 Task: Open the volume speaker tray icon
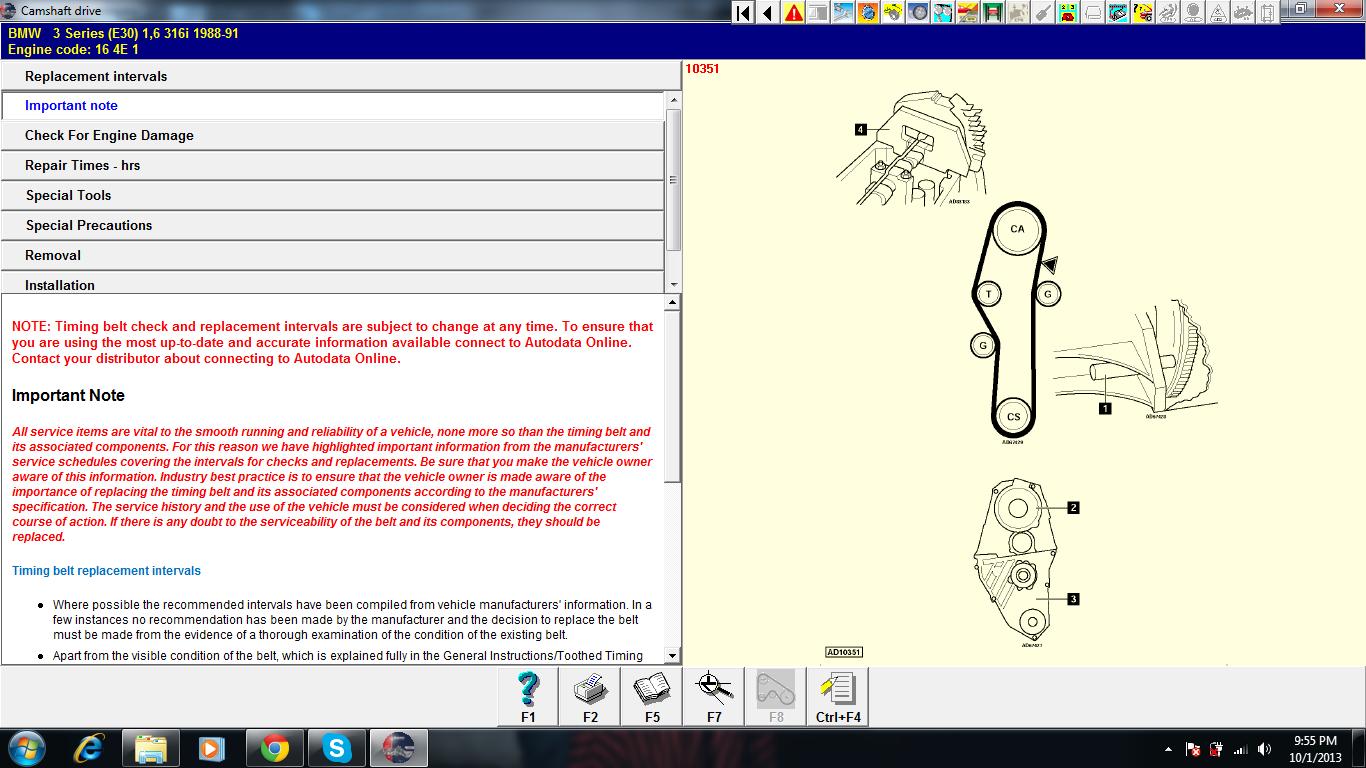pos(1265,749)
